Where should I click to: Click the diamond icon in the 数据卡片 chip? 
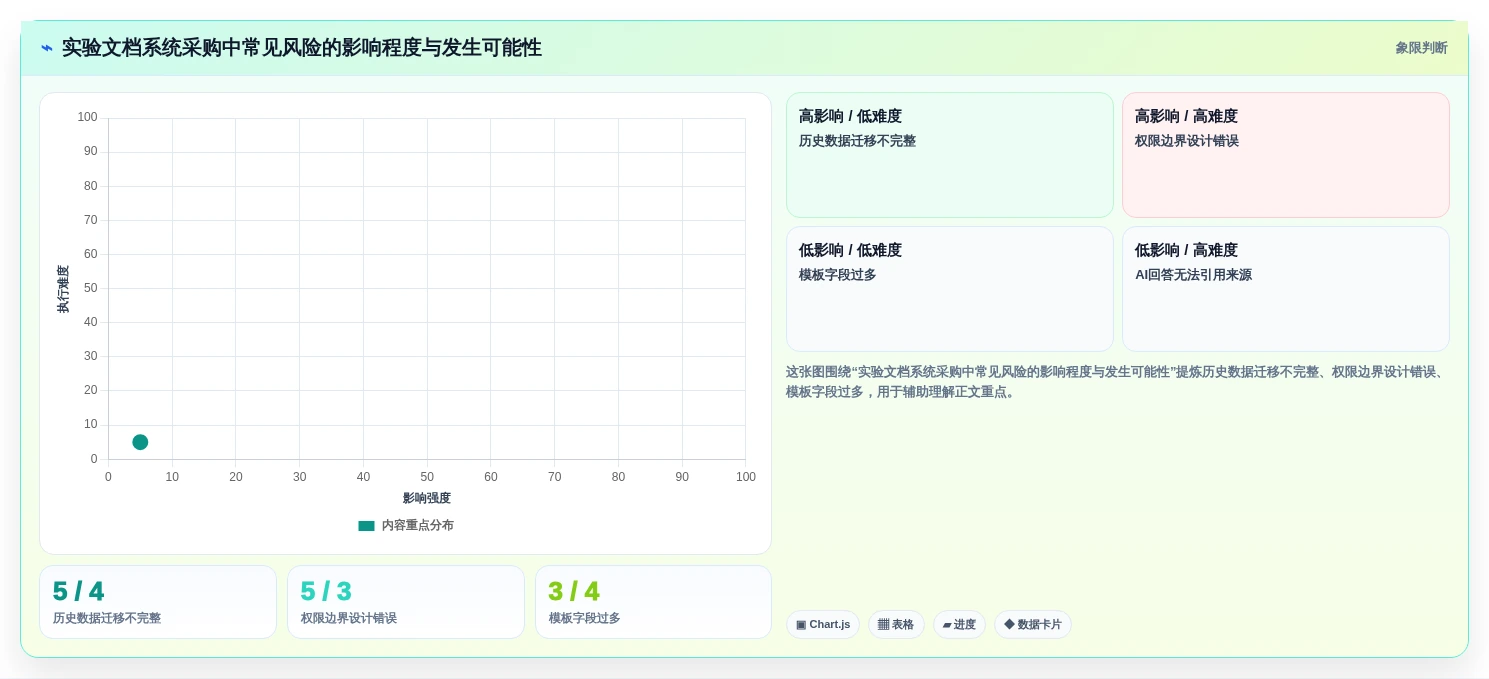1009,625
